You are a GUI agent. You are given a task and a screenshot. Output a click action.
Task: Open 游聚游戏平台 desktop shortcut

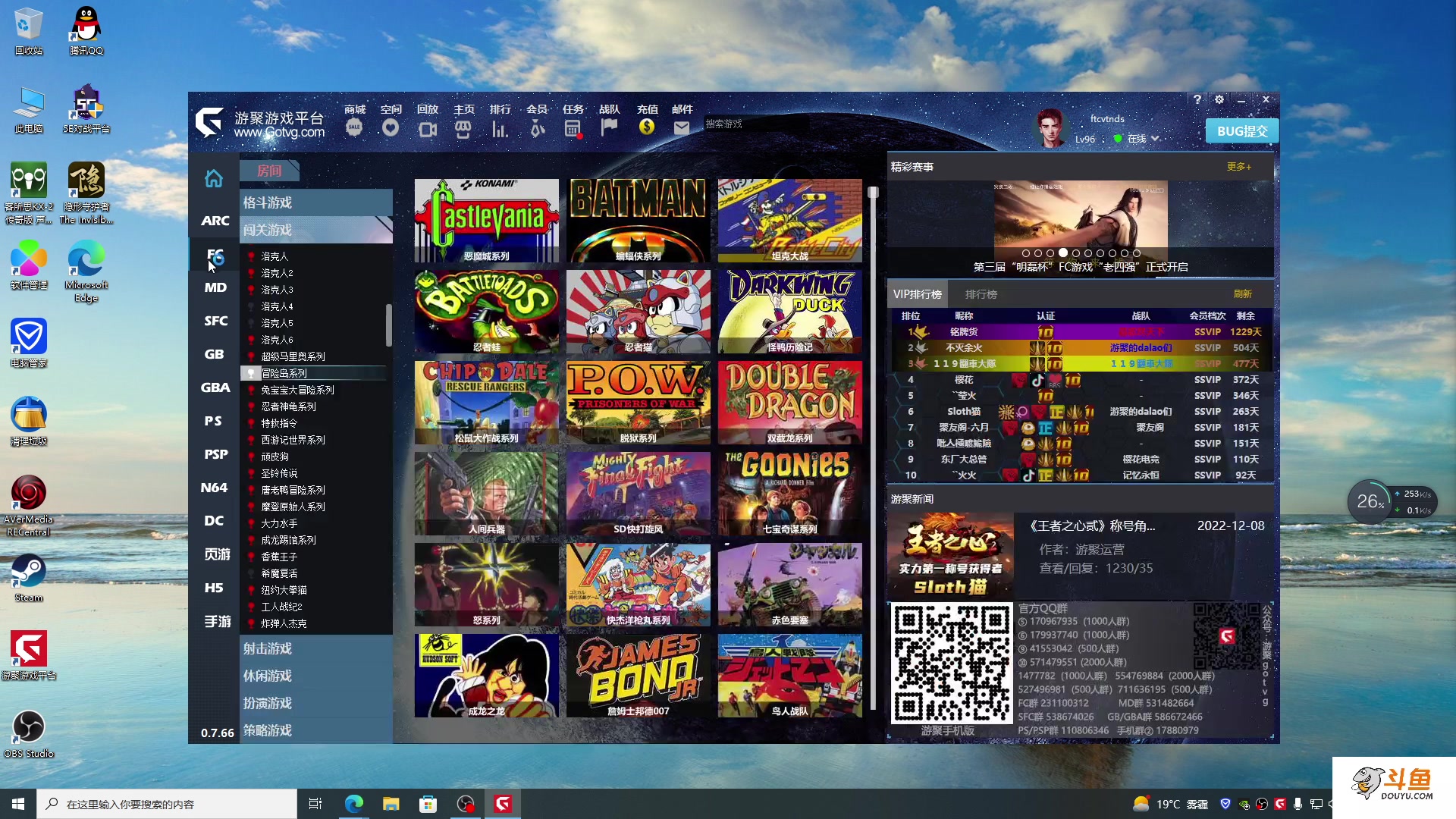click(x=29, y=655)
